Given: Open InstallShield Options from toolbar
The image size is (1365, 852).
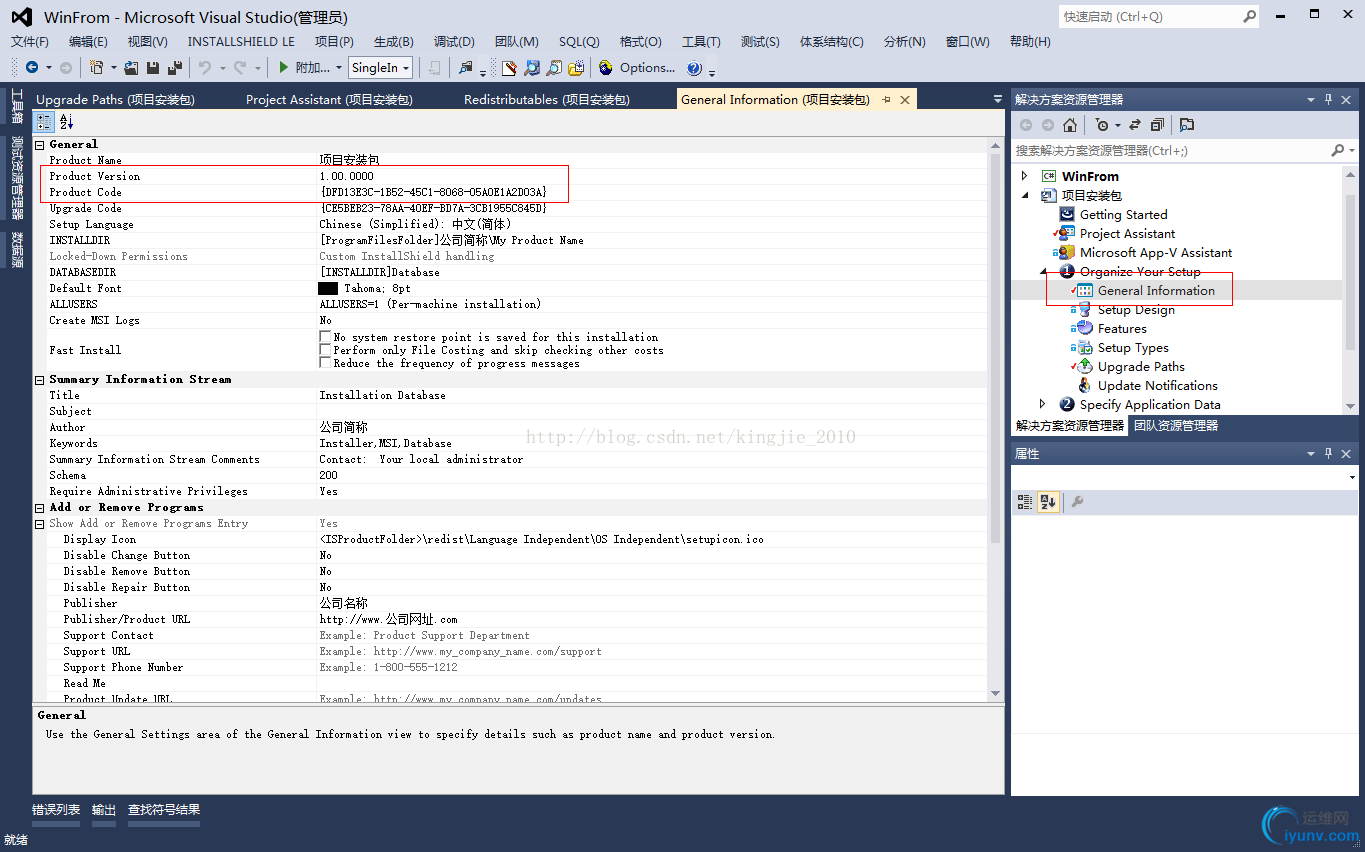Looking at the screenshot, I should pos(637,68).
